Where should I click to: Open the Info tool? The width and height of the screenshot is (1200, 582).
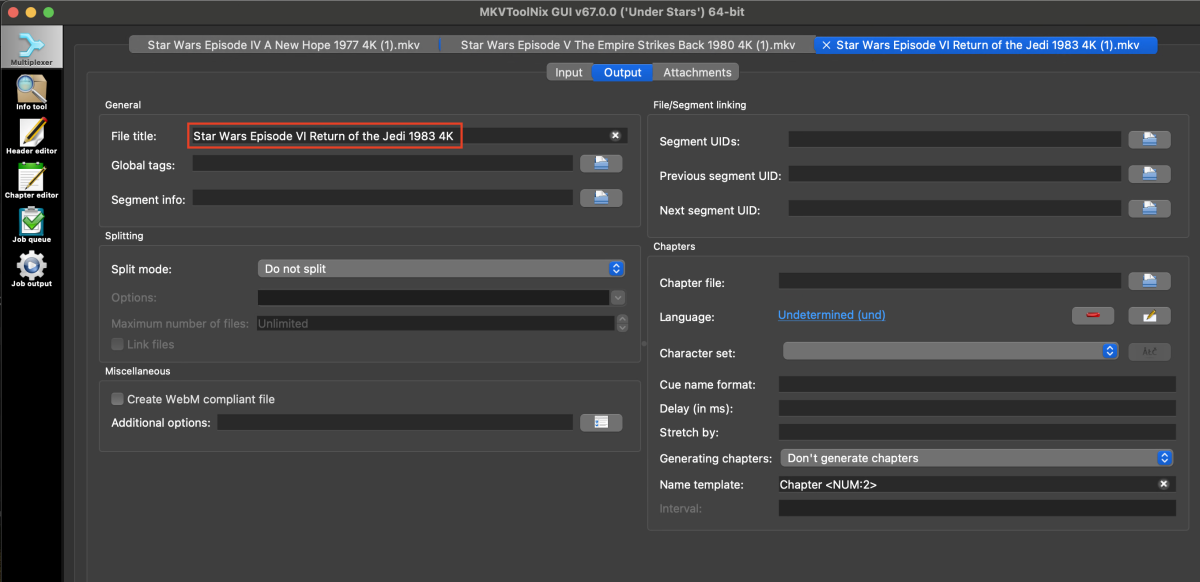click(31, 93)
